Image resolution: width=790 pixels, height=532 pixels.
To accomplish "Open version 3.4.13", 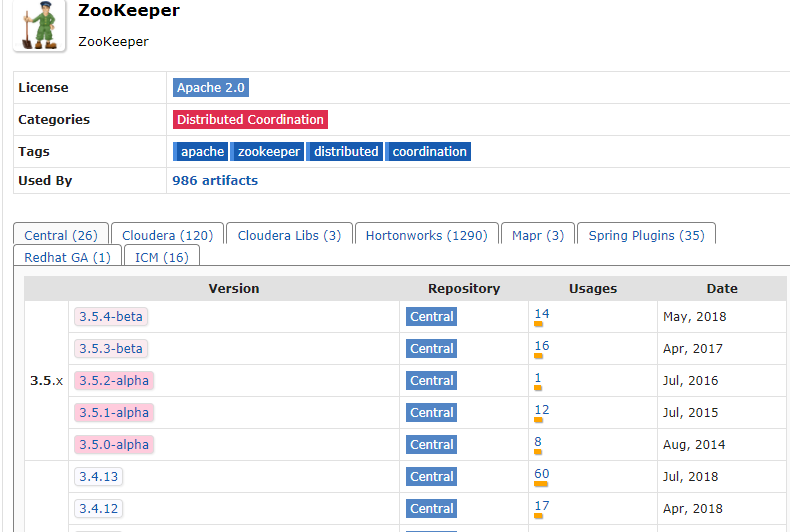I will point(98,476).
